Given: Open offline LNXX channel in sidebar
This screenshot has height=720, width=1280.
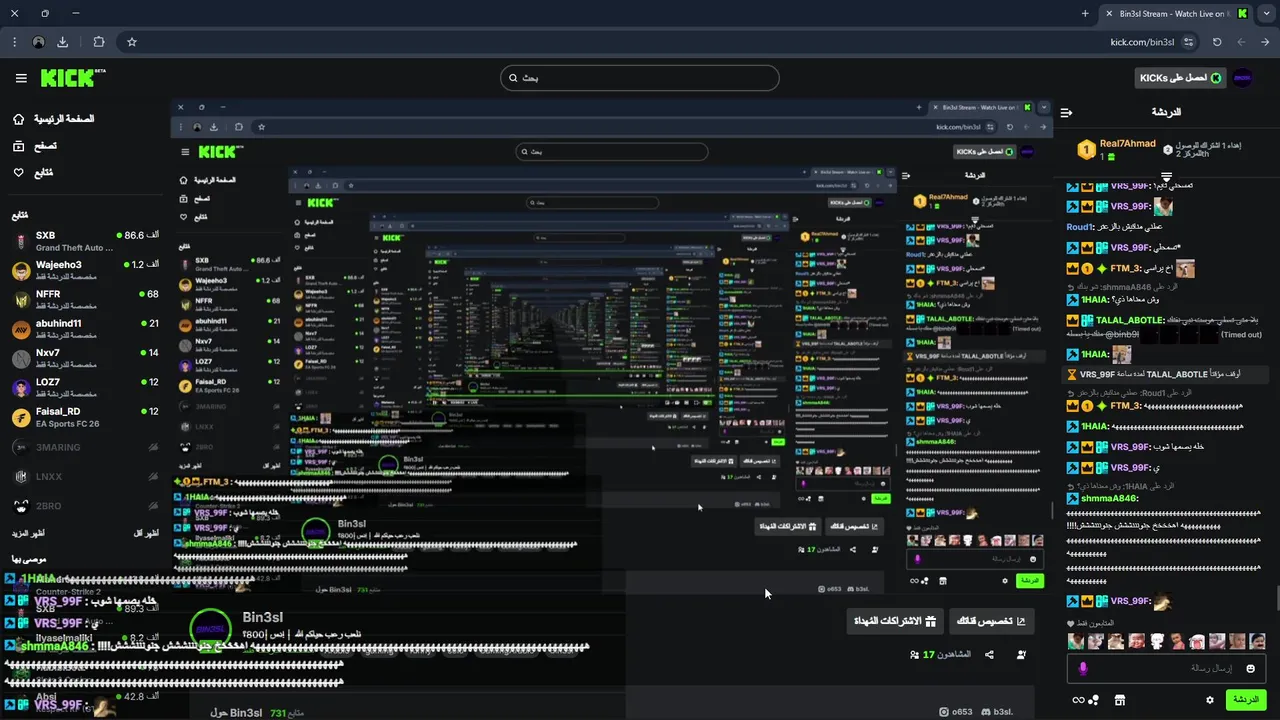Looking at the screenshot, I should click(85, 477).
